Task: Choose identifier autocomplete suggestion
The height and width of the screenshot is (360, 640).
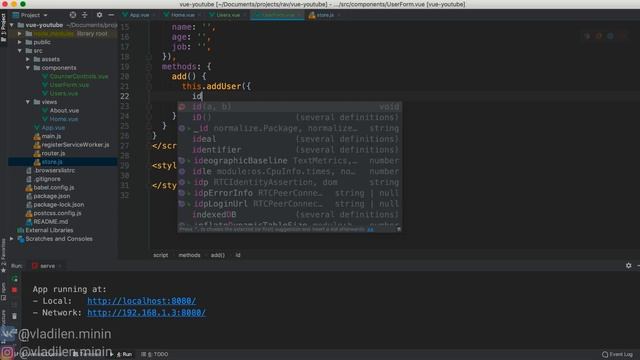Action: [289, 150]
